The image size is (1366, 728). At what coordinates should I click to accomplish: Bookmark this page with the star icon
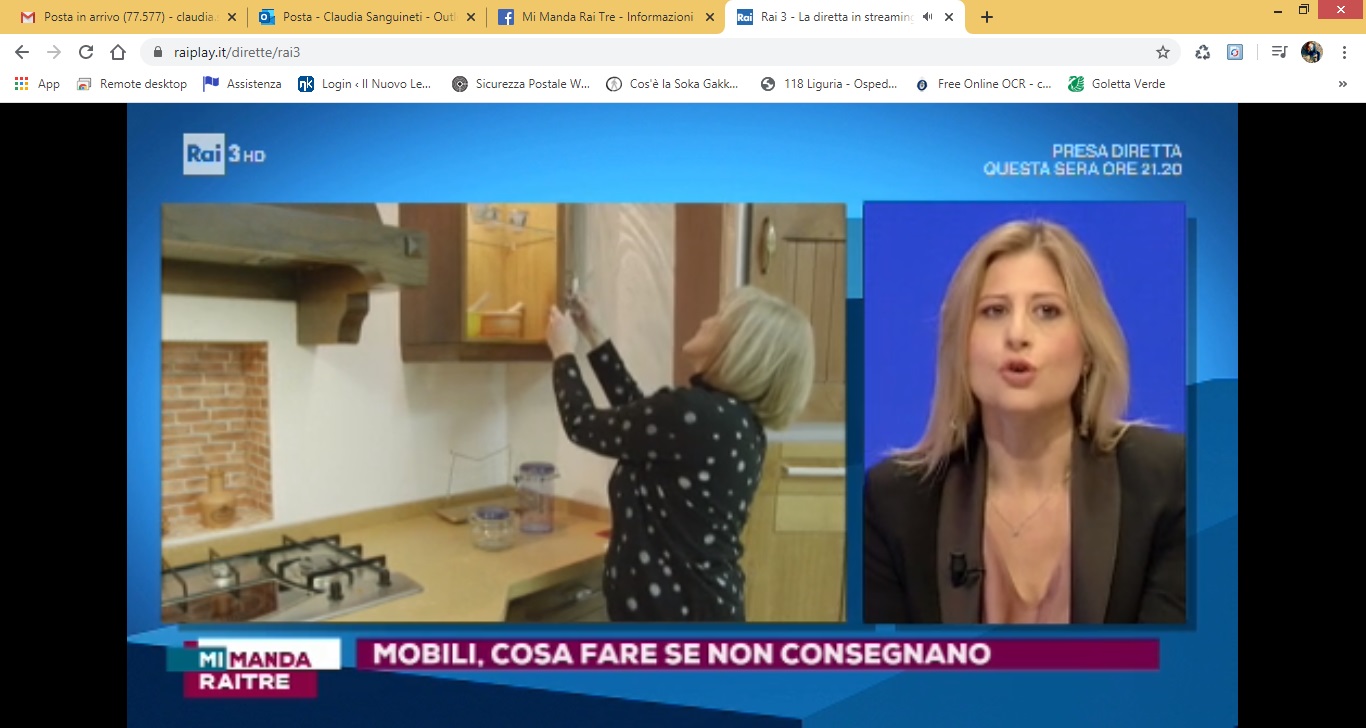click(1163, 52)
